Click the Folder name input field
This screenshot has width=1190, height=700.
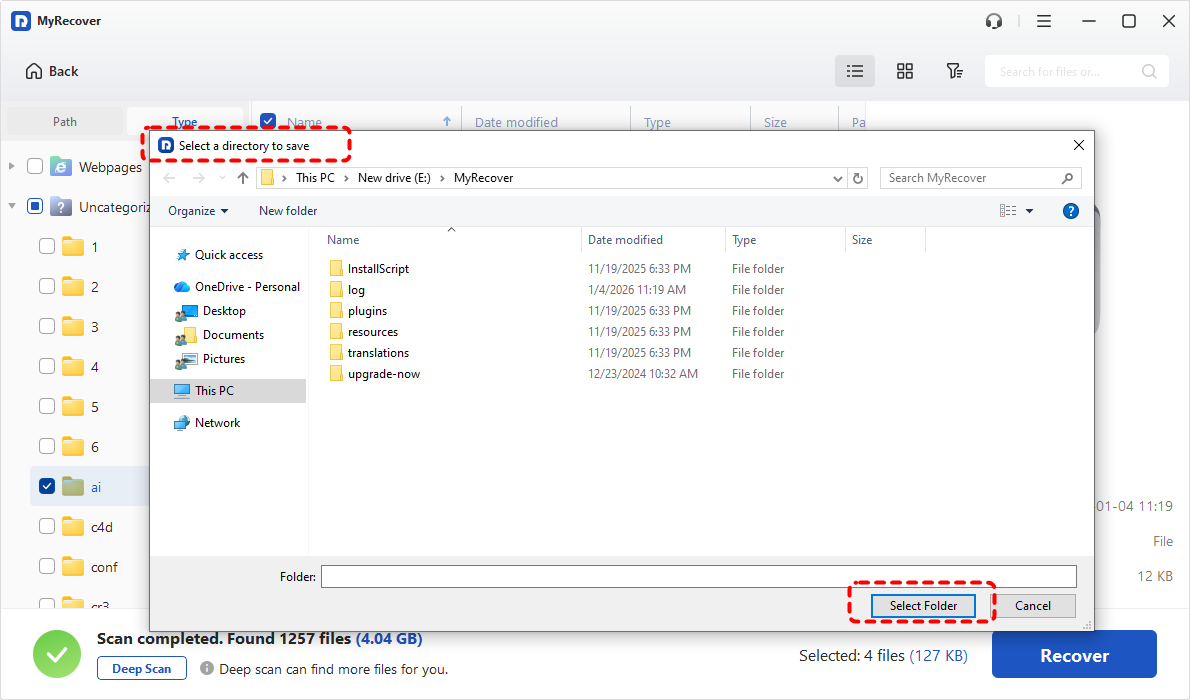pos(698,576)
